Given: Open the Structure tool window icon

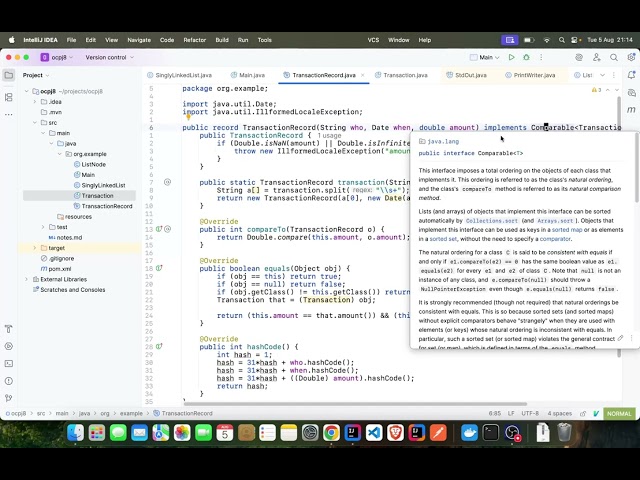Looking at the screenshot, I should point(9,97).
